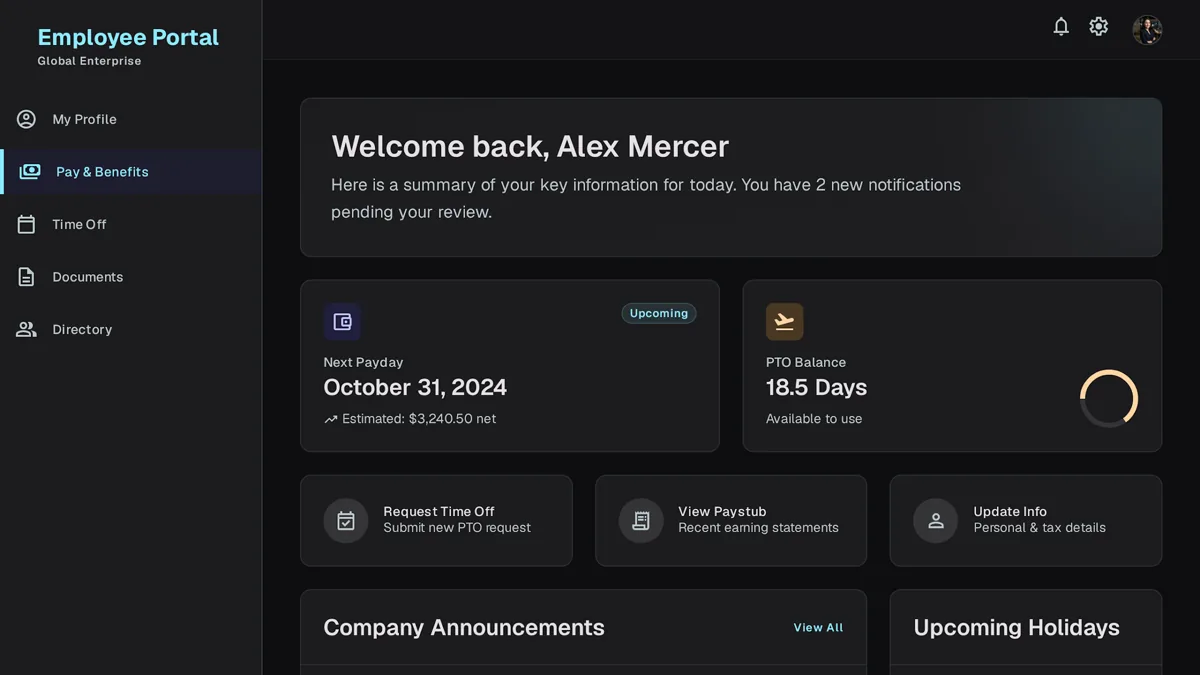Select the airplane PTO icon
Image resolution: width=1200 pixels, height=675 pixels.
coord(785,322)
